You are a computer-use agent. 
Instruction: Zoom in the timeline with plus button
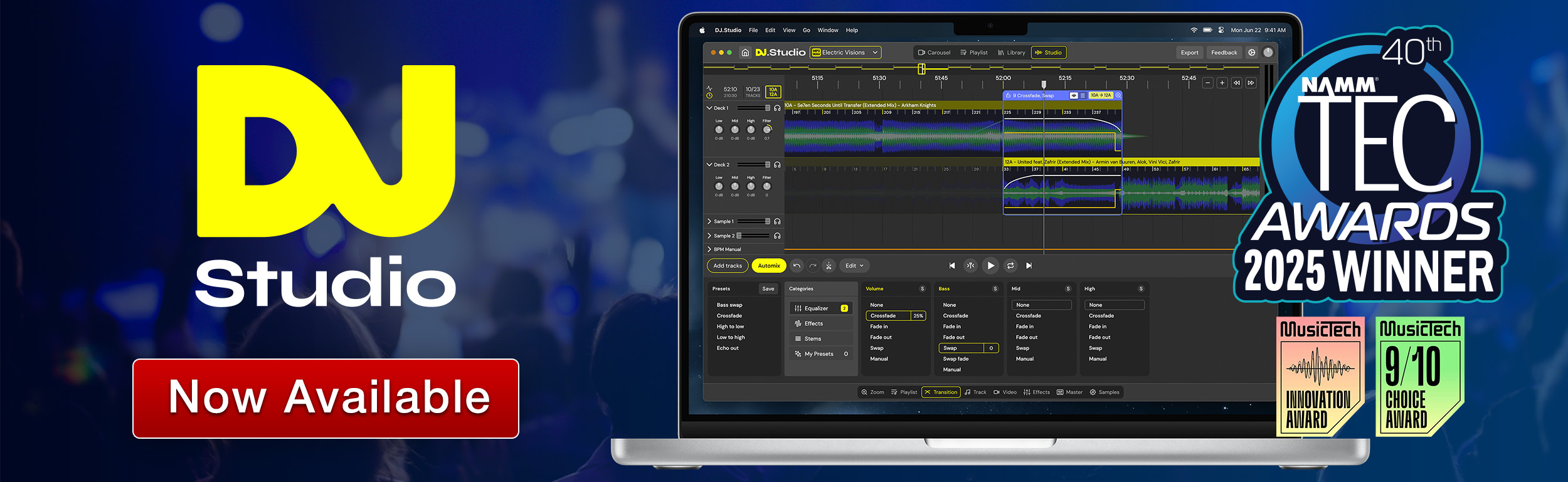(1222, 83)
